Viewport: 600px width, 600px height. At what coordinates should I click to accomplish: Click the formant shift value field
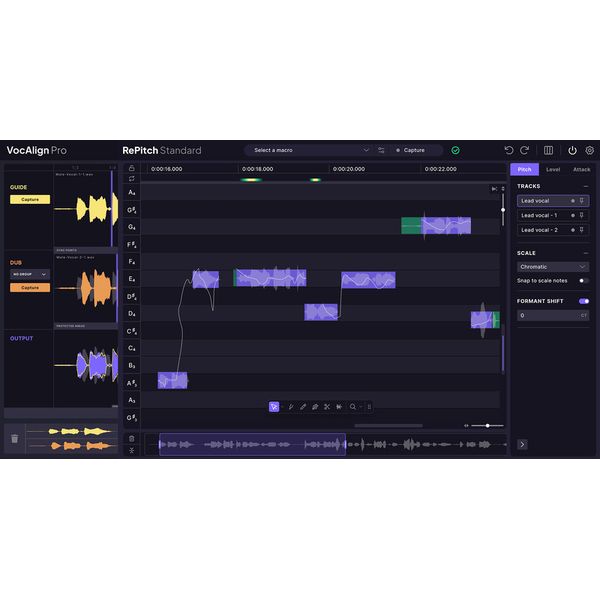click(553, 315)
